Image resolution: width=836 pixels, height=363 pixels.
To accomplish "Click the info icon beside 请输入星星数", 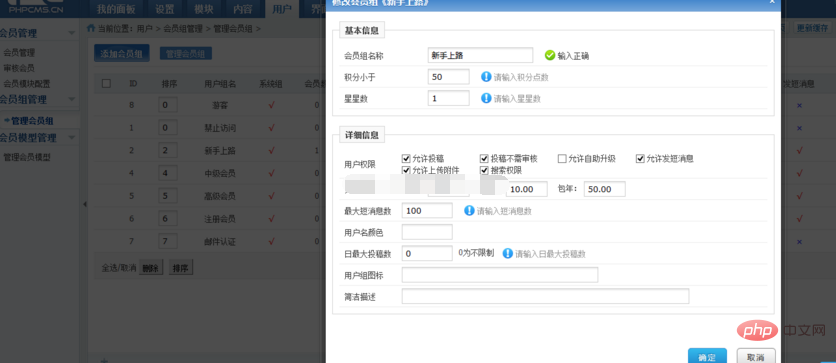I will pos(486,98).
